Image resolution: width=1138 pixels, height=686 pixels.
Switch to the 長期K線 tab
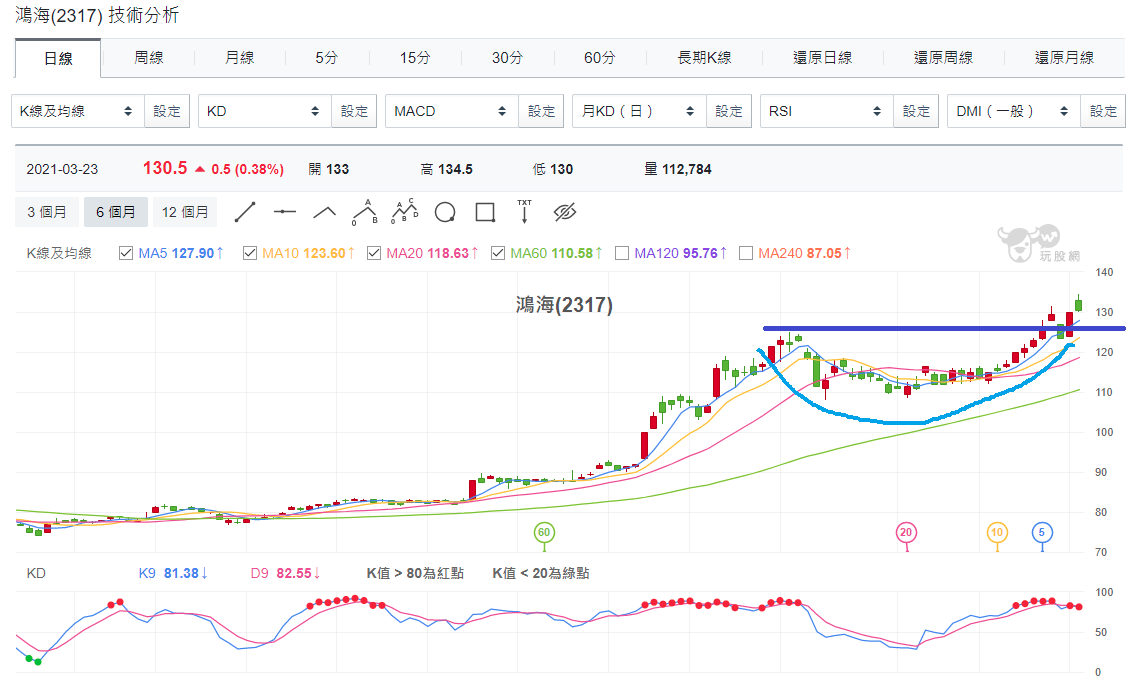tap(704, 57)
